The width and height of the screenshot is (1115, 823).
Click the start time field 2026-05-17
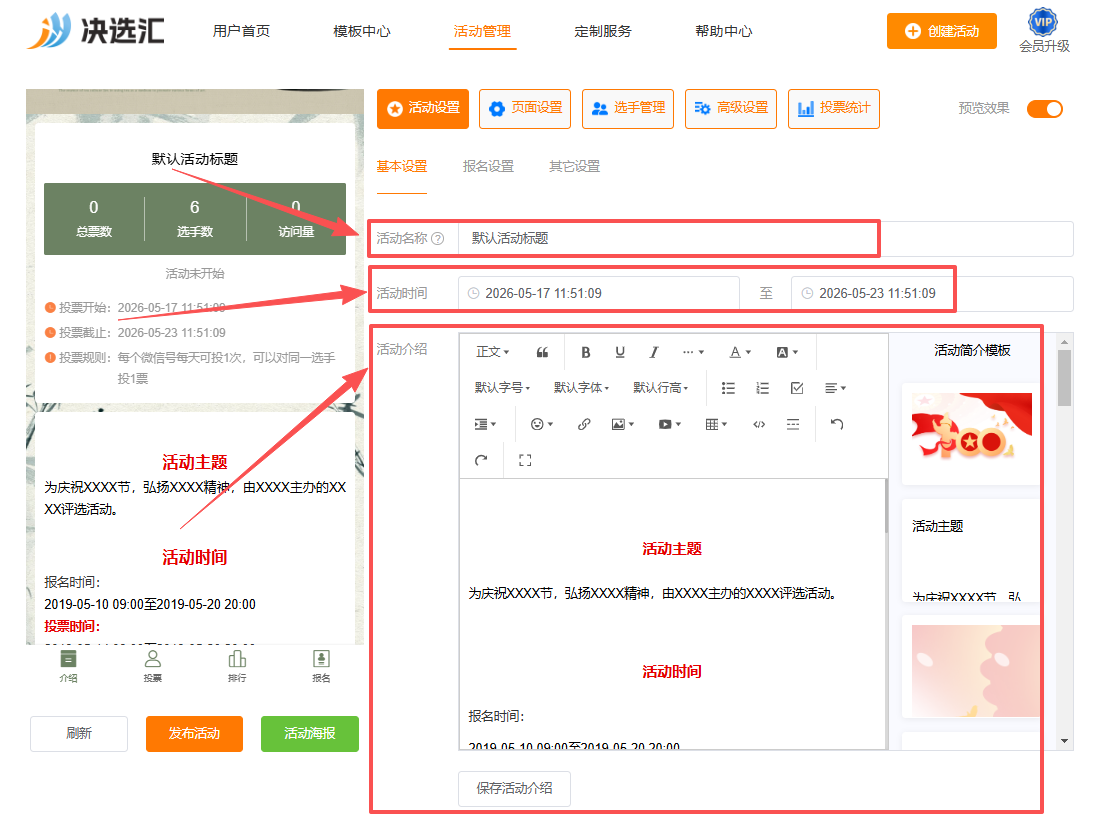pyautogui.click(x=599, y=293)
